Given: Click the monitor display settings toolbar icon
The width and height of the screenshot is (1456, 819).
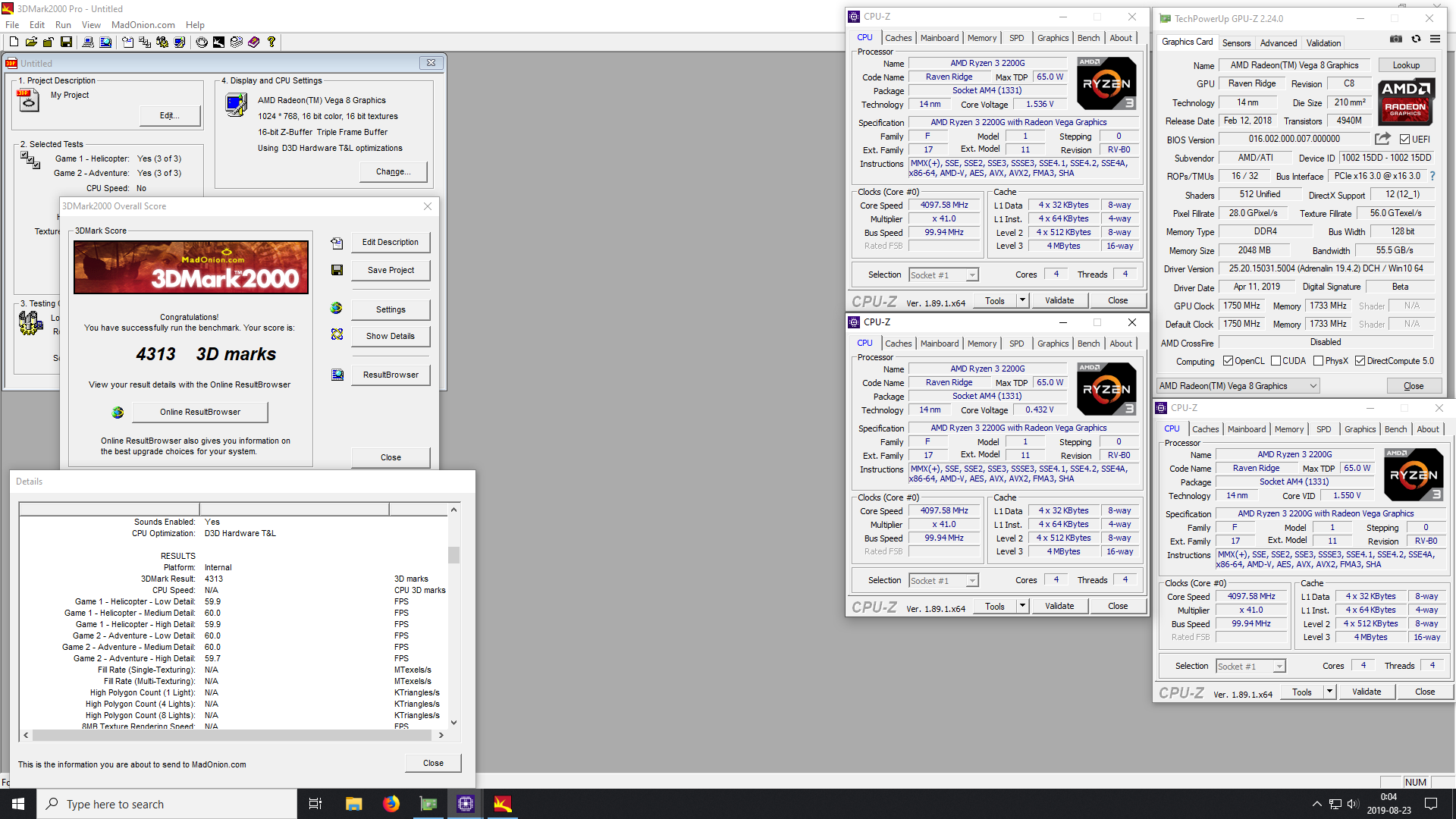Looking at the screenshot, I should coord(179,42).
